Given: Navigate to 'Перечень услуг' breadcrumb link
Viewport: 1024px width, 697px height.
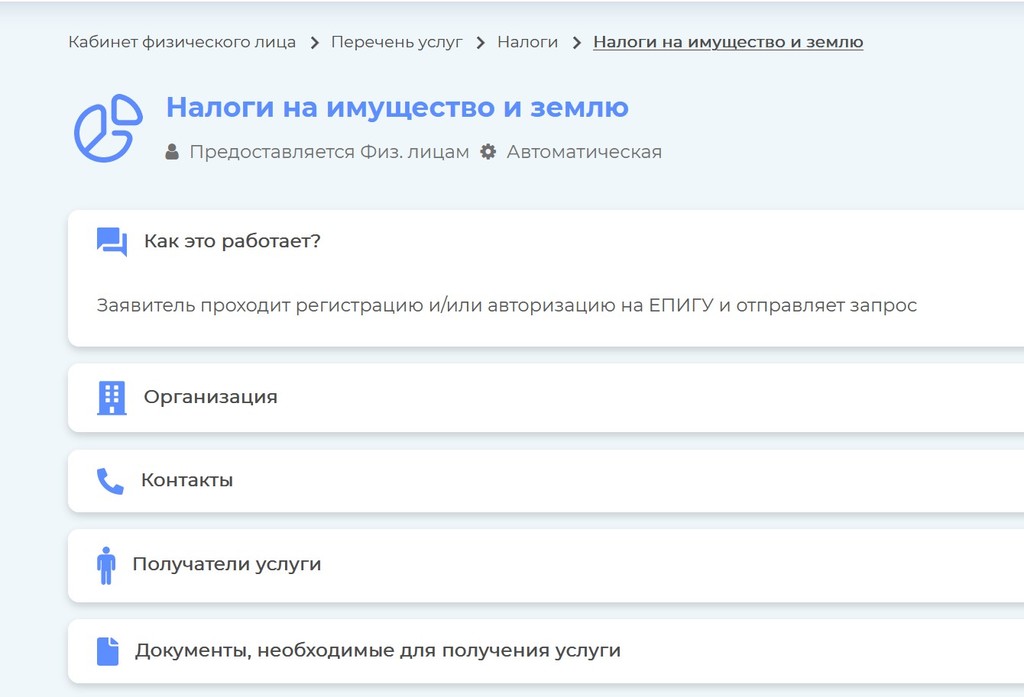Looking at the screenshot, I should (396, 42).
